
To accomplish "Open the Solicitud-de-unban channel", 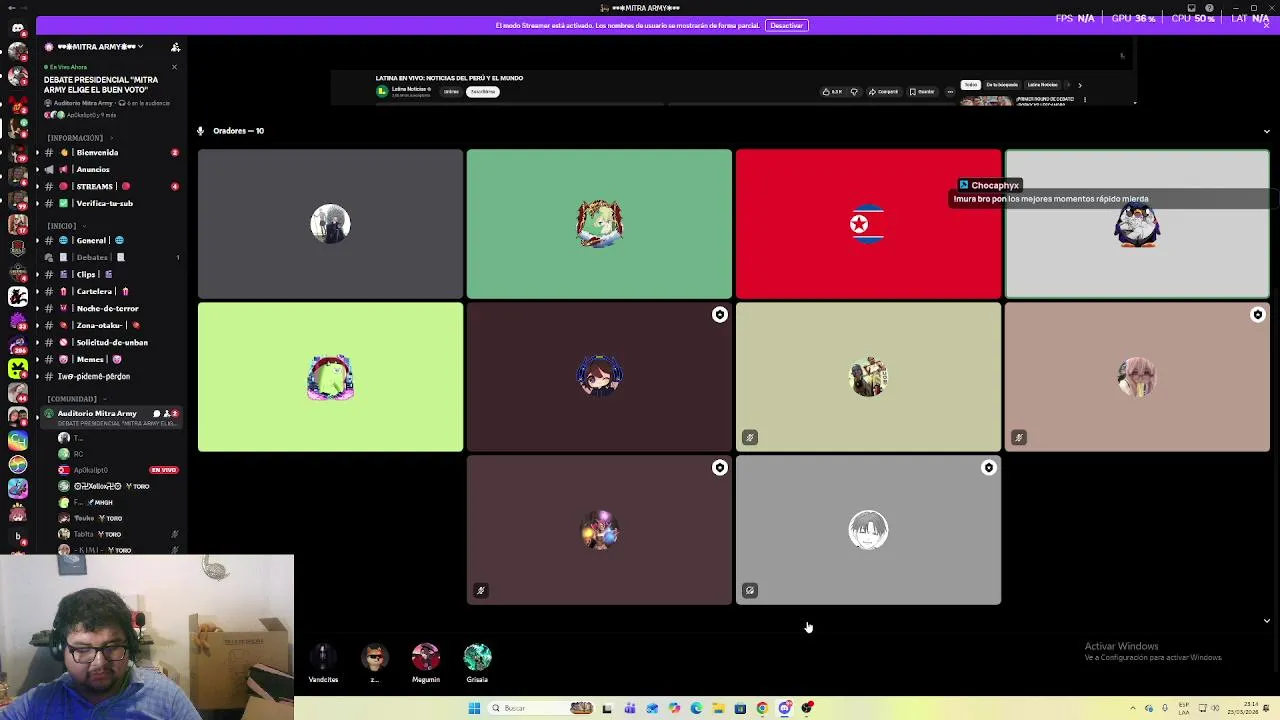I will 110,343.
